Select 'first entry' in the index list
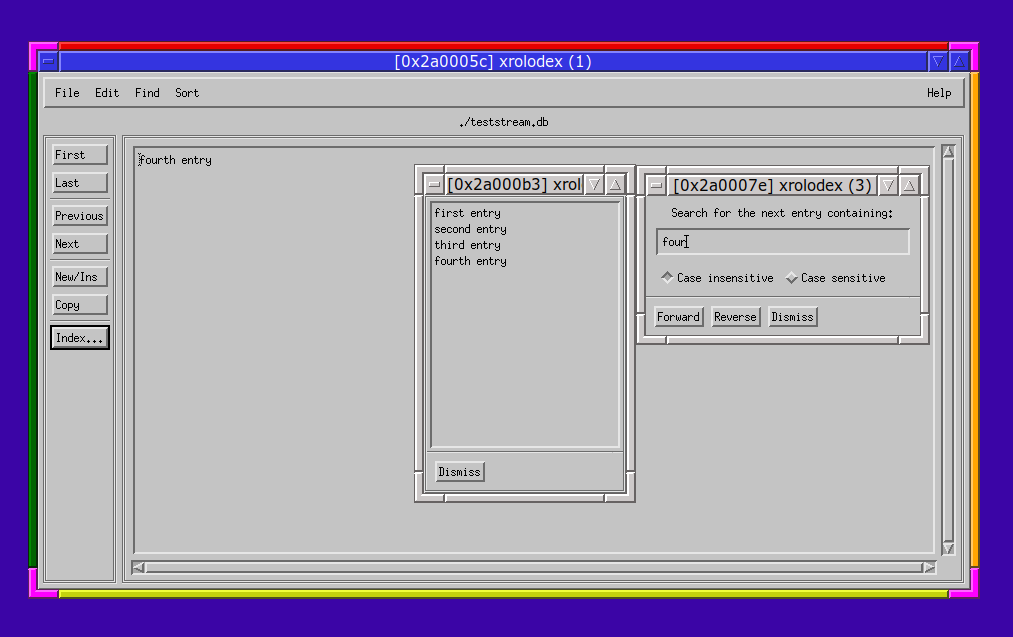1013x637 pixels. pos(467,213)
